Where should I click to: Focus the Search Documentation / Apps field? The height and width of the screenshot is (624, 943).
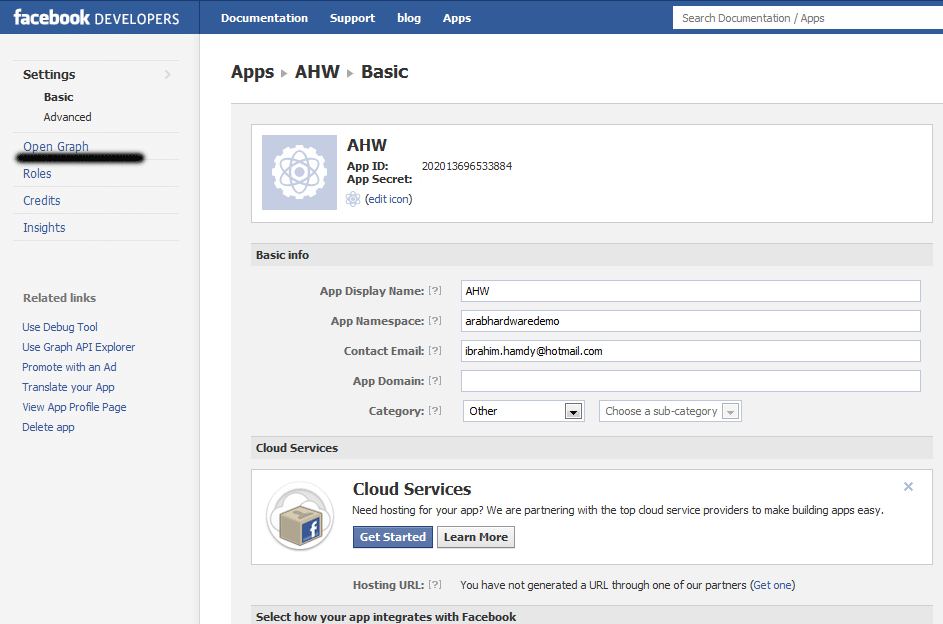(x=808, y=18)
